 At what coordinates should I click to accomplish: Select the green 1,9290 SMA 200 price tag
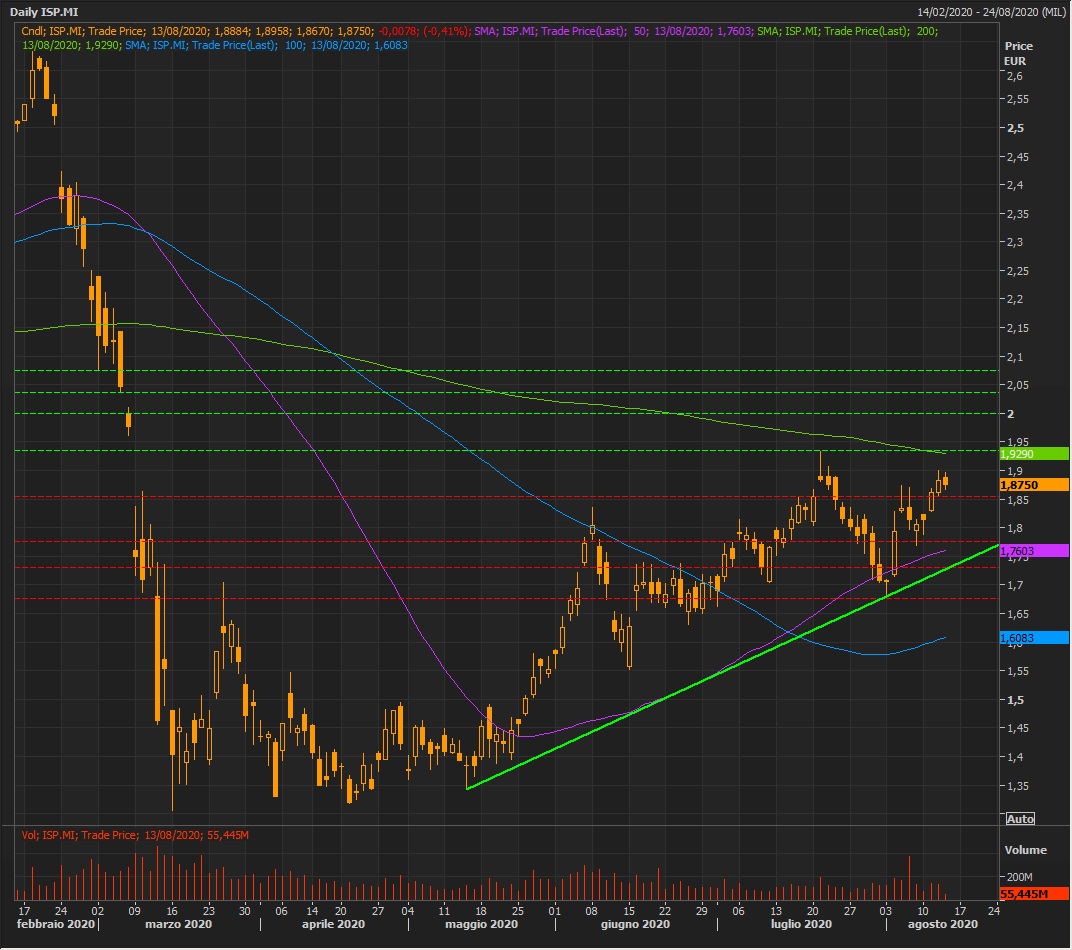tap(1034, 454)
